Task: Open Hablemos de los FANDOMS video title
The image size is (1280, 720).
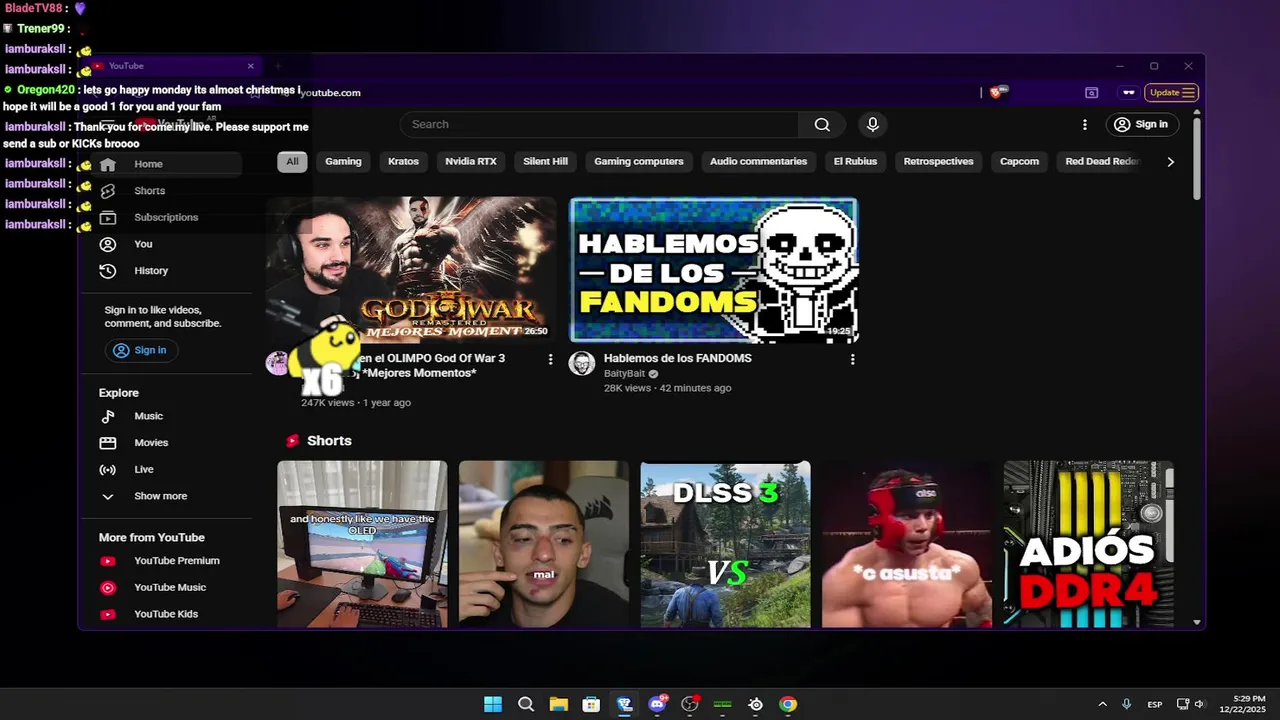Action: tap(678, 358)
